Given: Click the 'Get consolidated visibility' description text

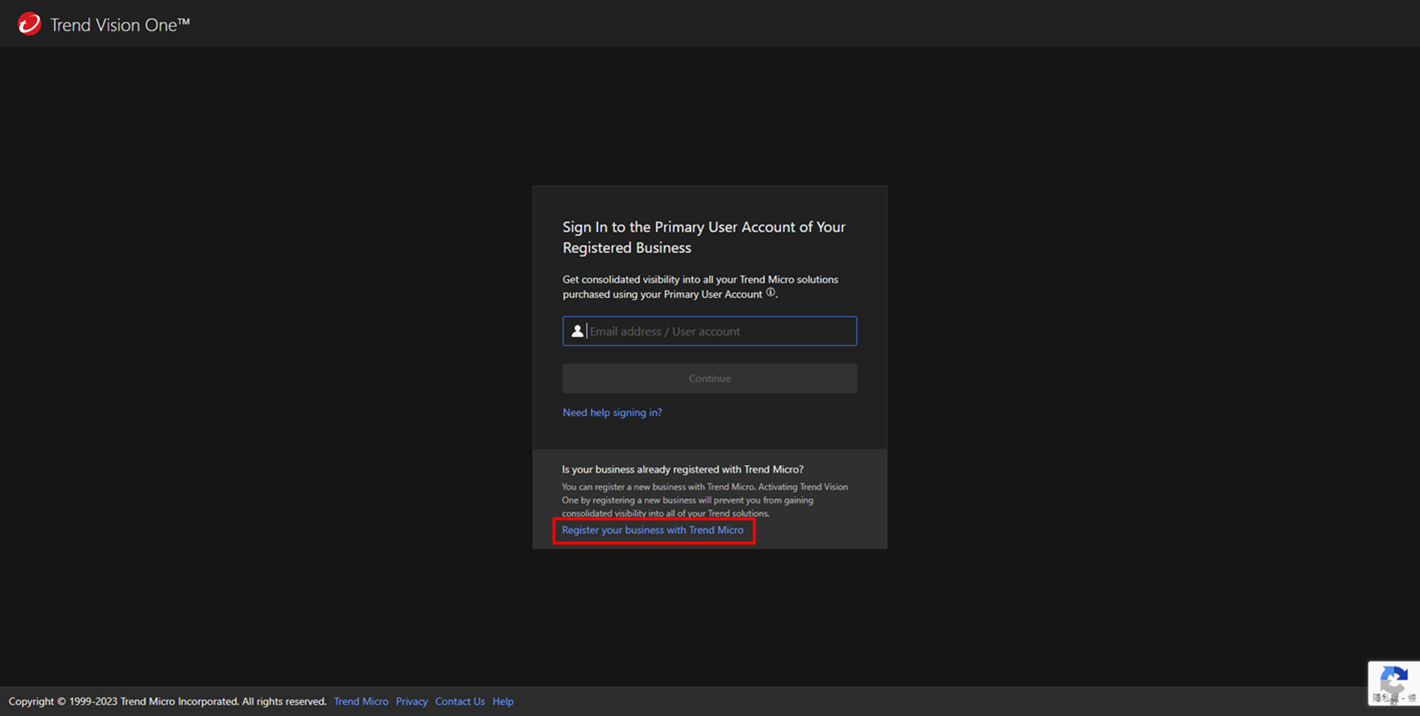Looking at the screenshot, I should (x=700, y=279).
